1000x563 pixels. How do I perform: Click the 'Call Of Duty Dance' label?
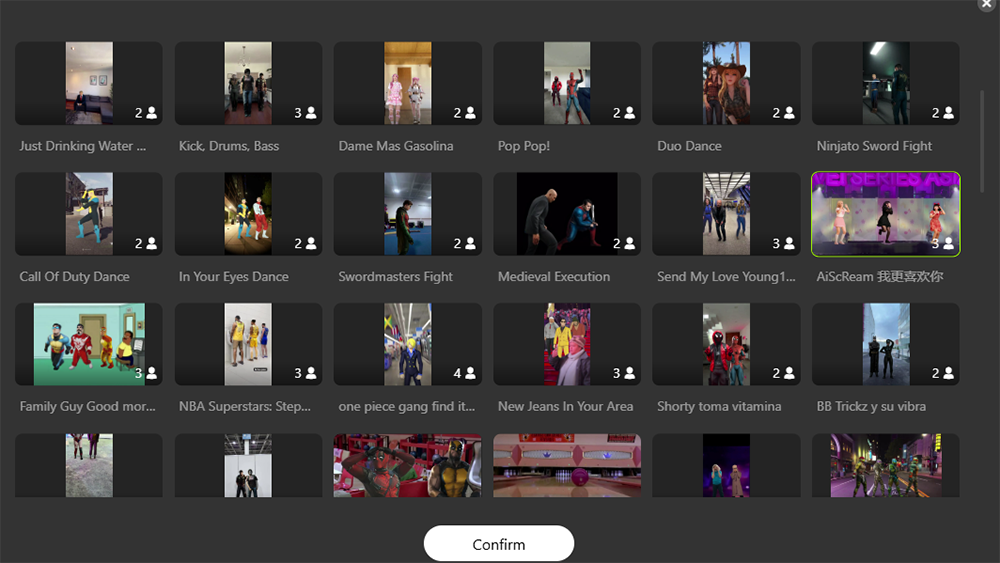[x=75, y=277]
